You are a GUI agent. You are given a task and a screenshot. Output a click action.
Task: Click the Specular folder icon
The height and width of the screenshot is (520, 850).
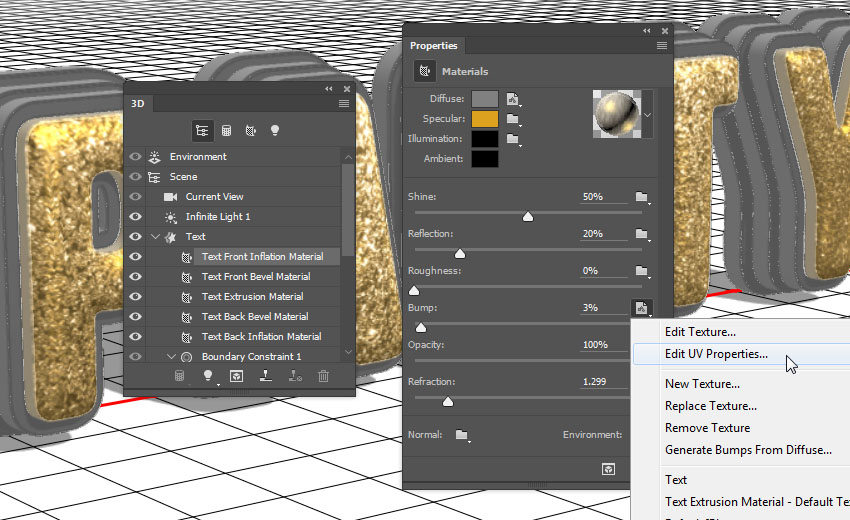tap(514, 119)
